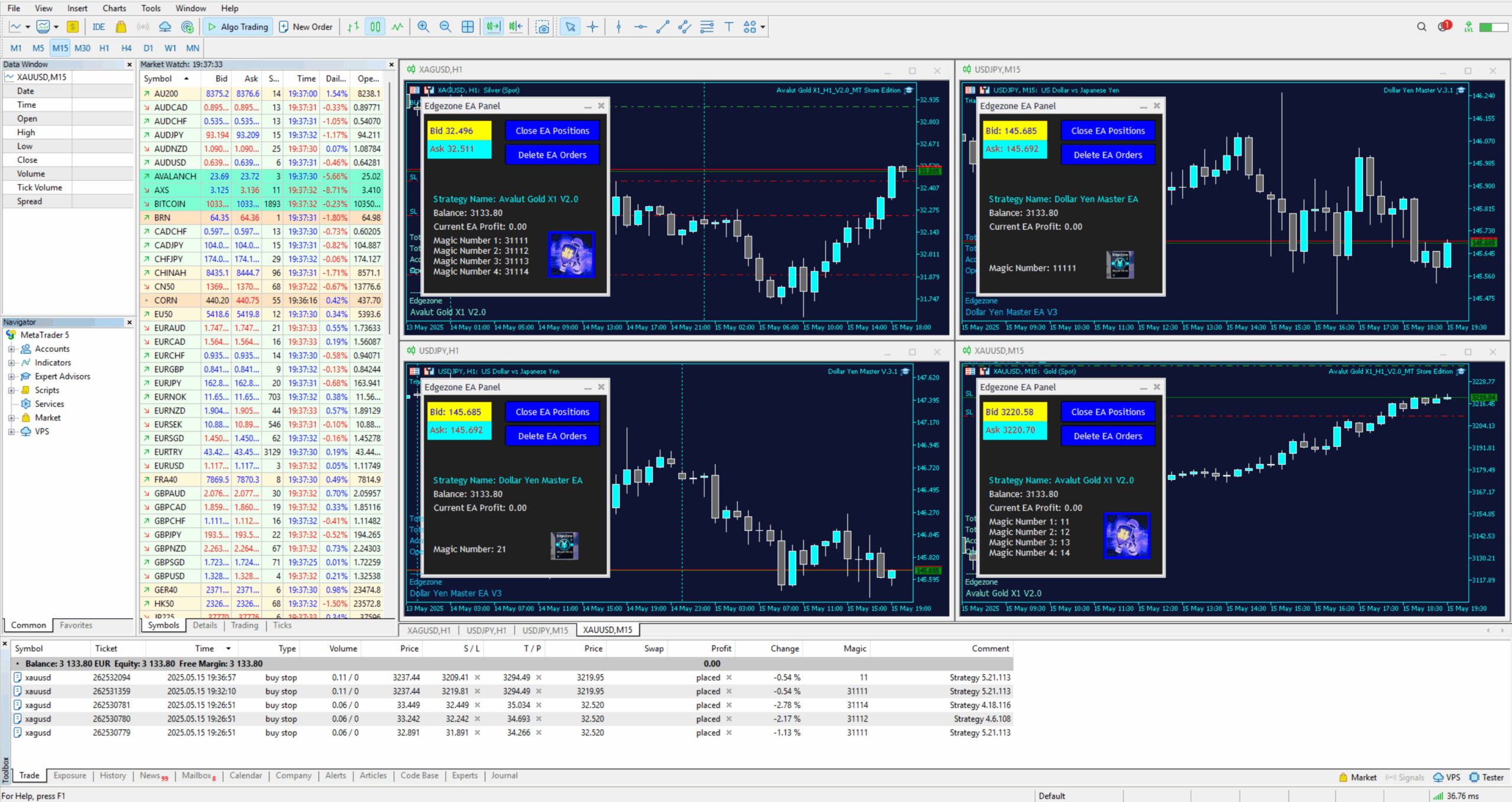Image resolution: width=1512 pixels, height=802 pixels.
Task: Open the Tools menu
Action: (151, 8)
